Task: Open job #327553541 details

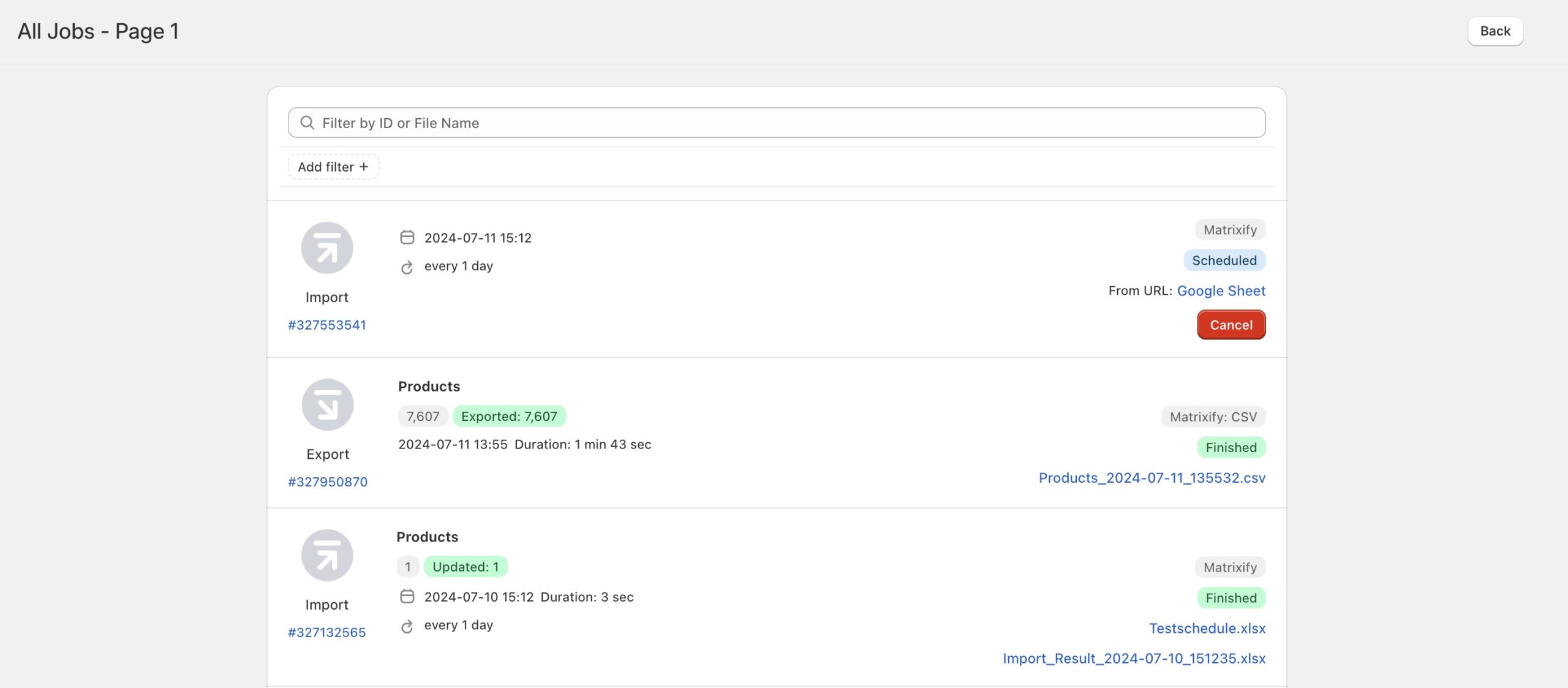Action: click(x=328, y=325)
